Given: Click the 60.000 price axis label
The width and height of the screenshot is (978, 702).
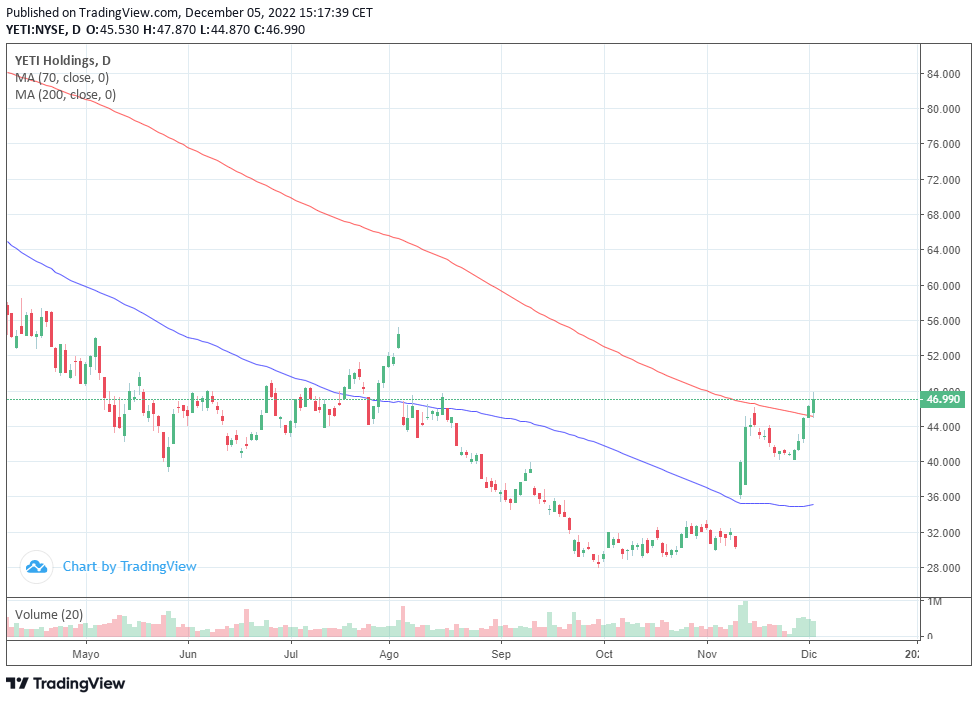Looking at the screenshot, I should [x=943, y=286].
